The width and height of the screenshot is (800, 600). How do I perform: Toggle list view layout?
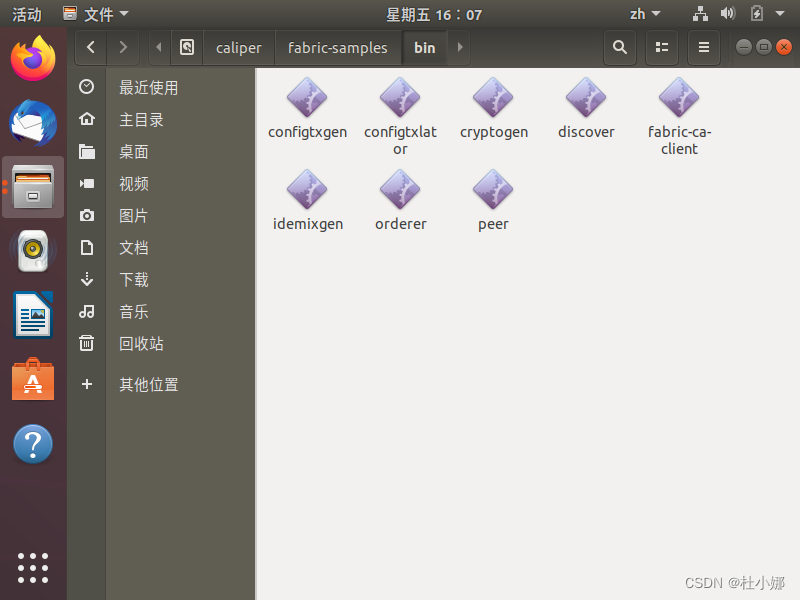(x=662, y=47)
